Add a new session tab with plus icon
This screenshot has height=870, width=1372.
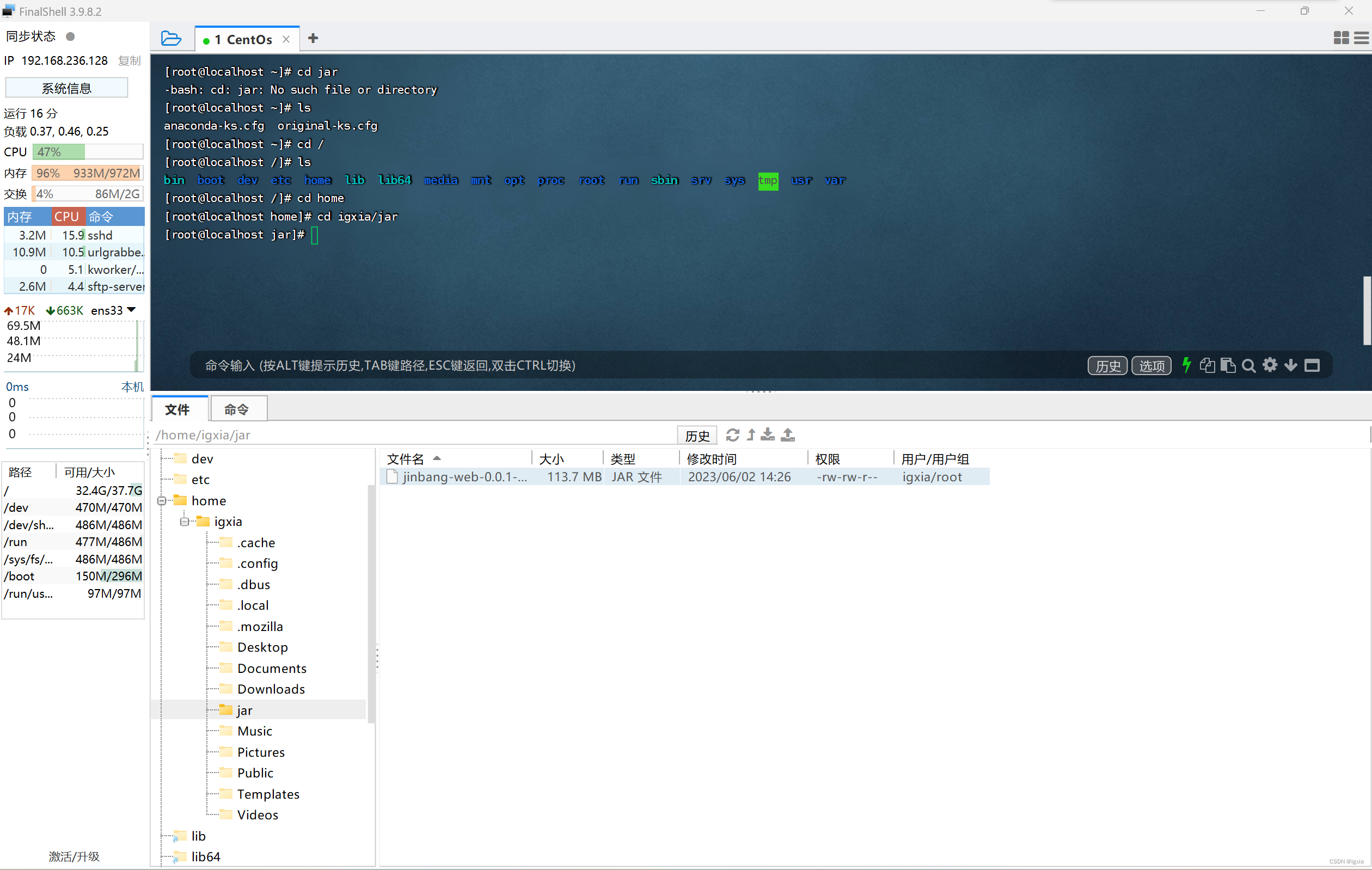pyautogui.click(x=313, y=38)
